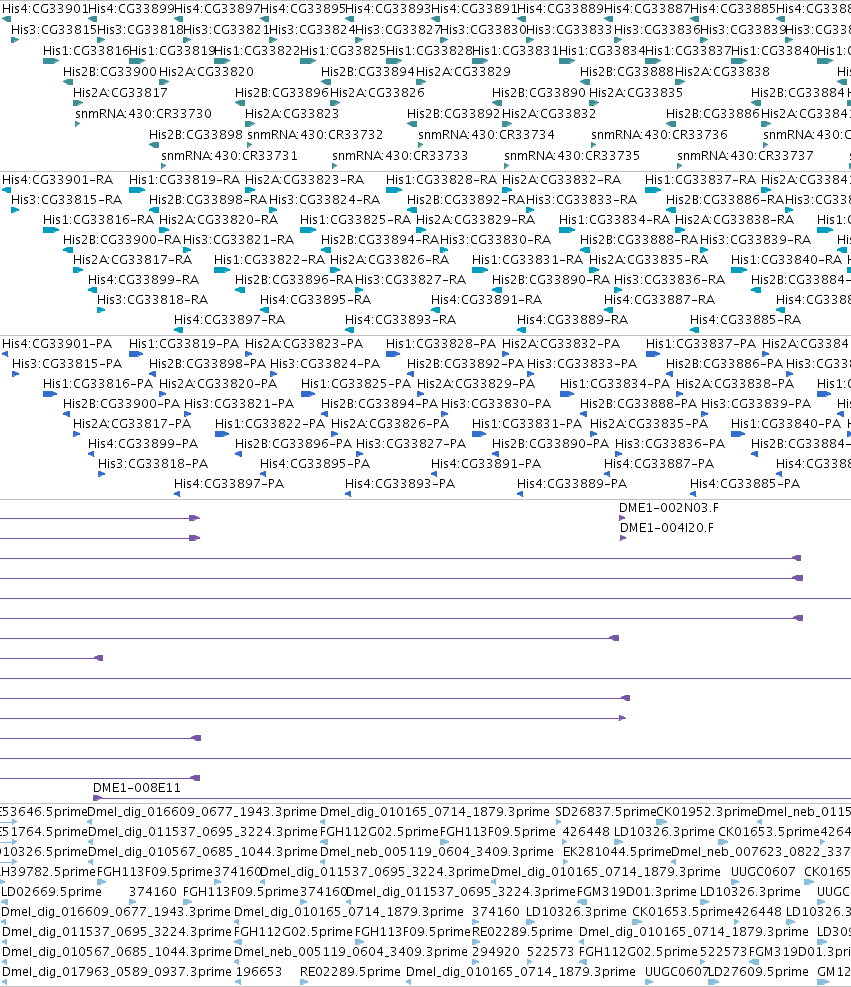Click transcript label His2A:CG33820-RA

click(x=218, y=220)
